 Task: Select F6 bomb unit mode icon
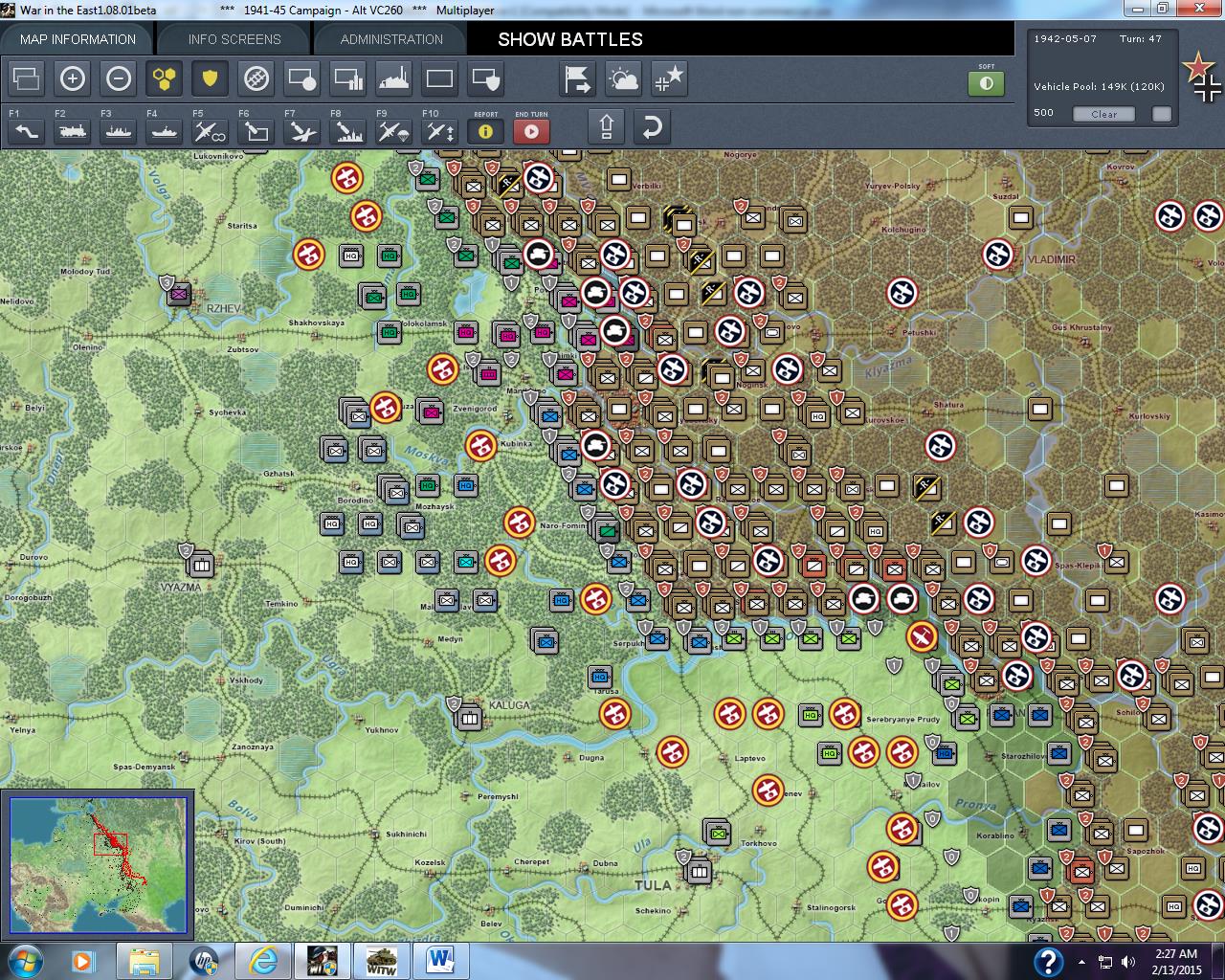[x=256, y=131]
